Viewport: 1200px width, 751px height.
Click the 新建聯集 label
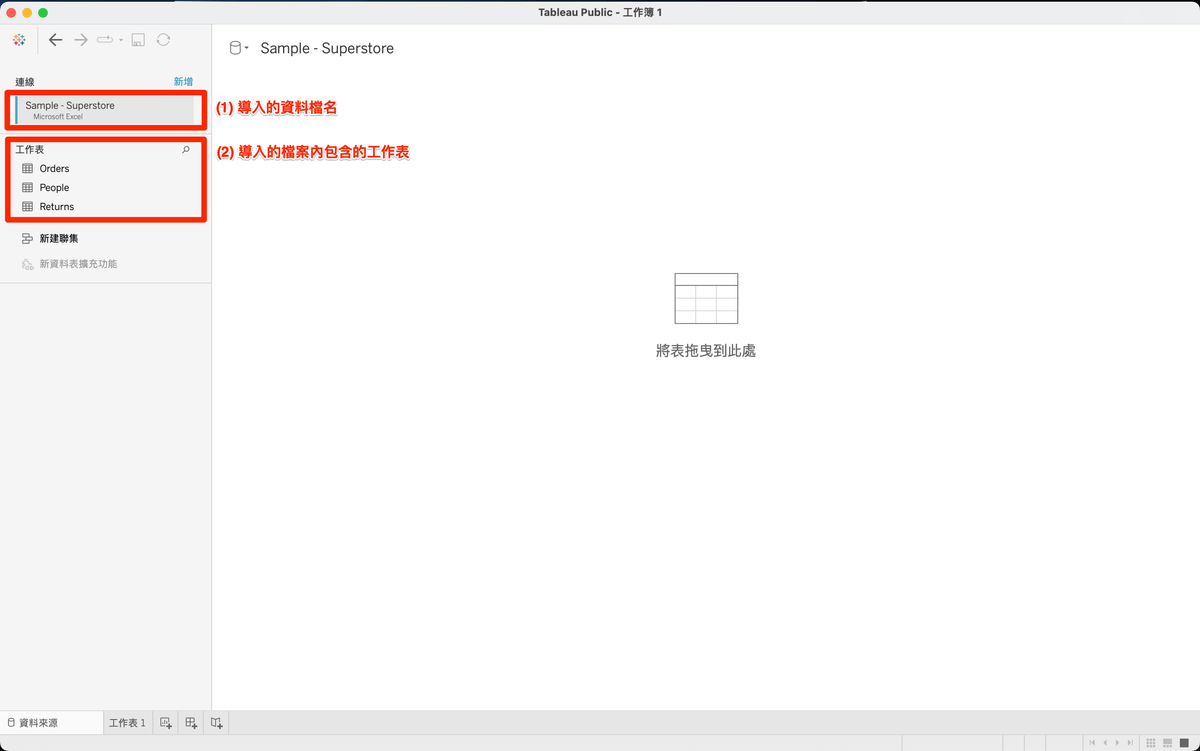[x=59, y=239]
